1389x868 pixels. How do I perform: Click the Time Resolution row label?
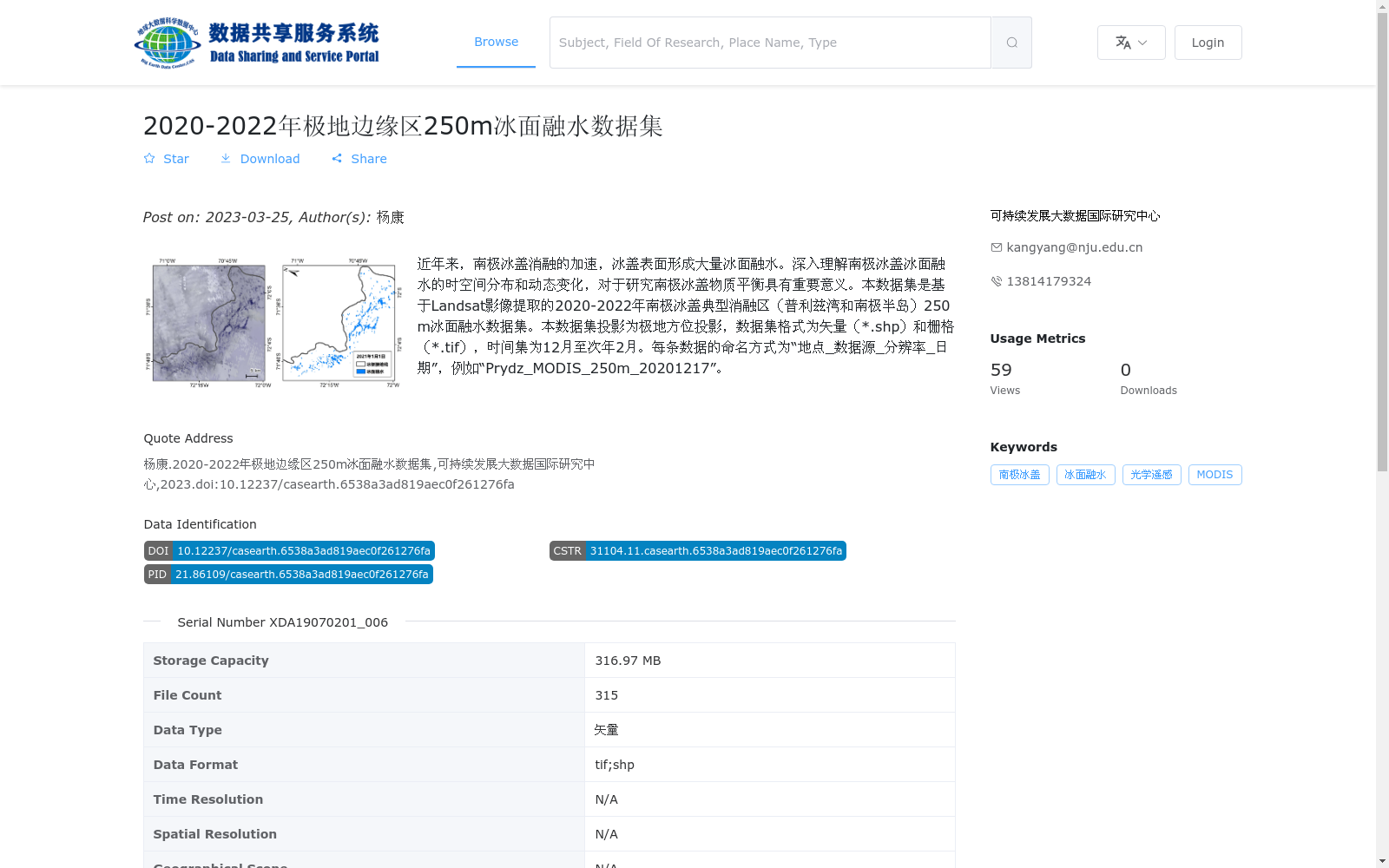coord(208,799)
